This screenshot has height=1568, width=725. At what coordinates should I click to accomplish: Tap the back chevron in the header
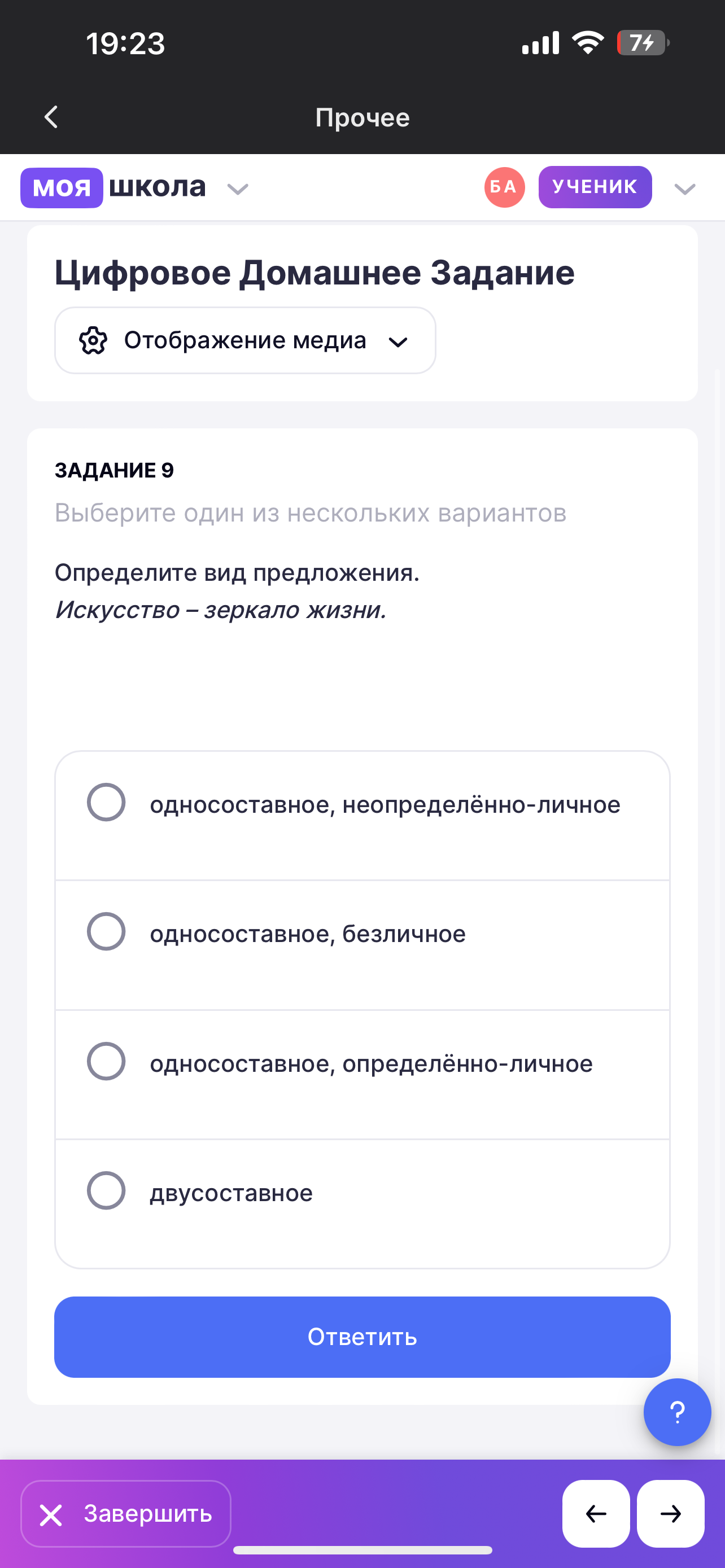pos(52,117)
